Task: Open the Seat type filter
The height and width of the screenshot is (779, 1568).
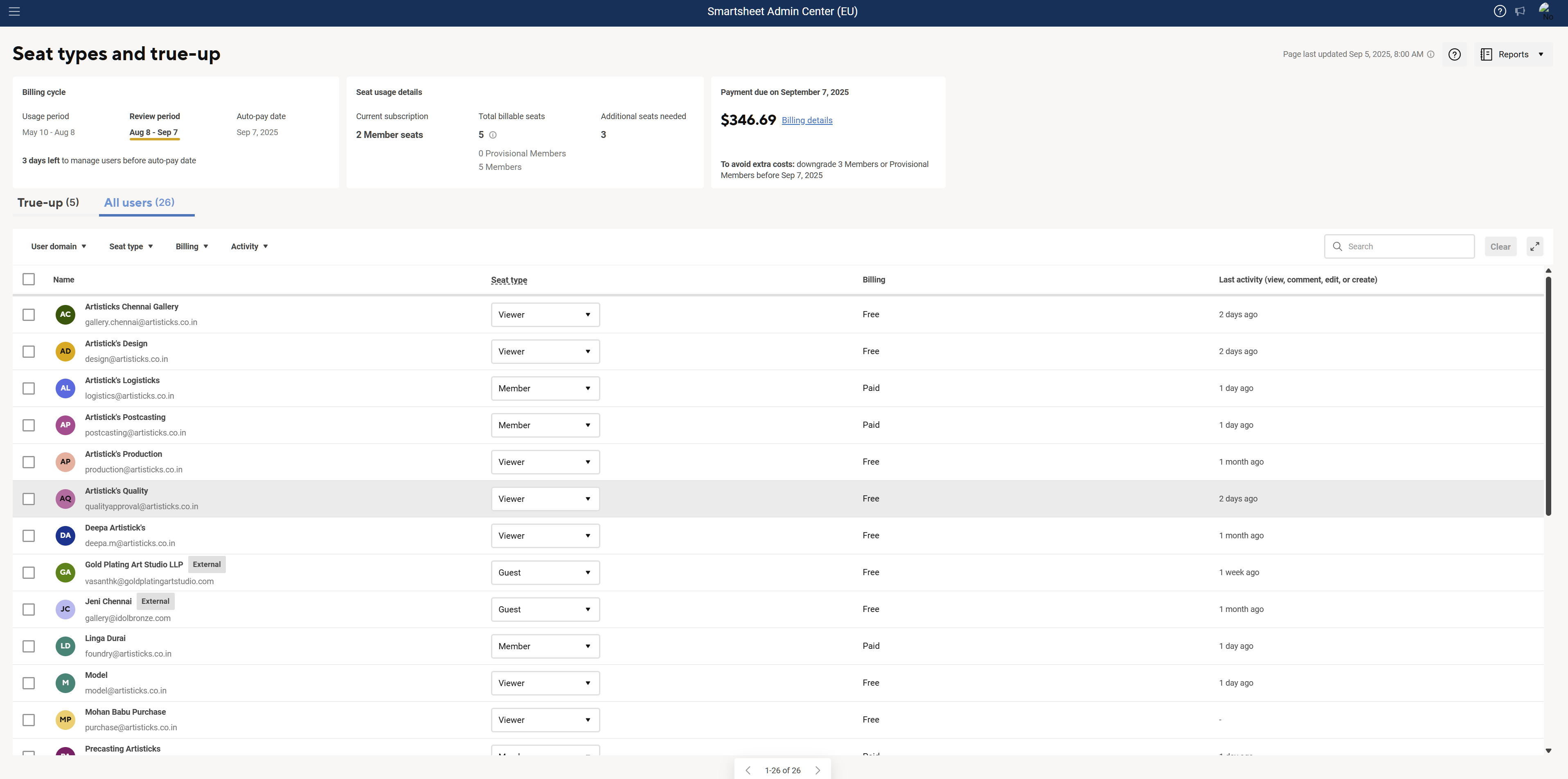Action: [131, 246]
